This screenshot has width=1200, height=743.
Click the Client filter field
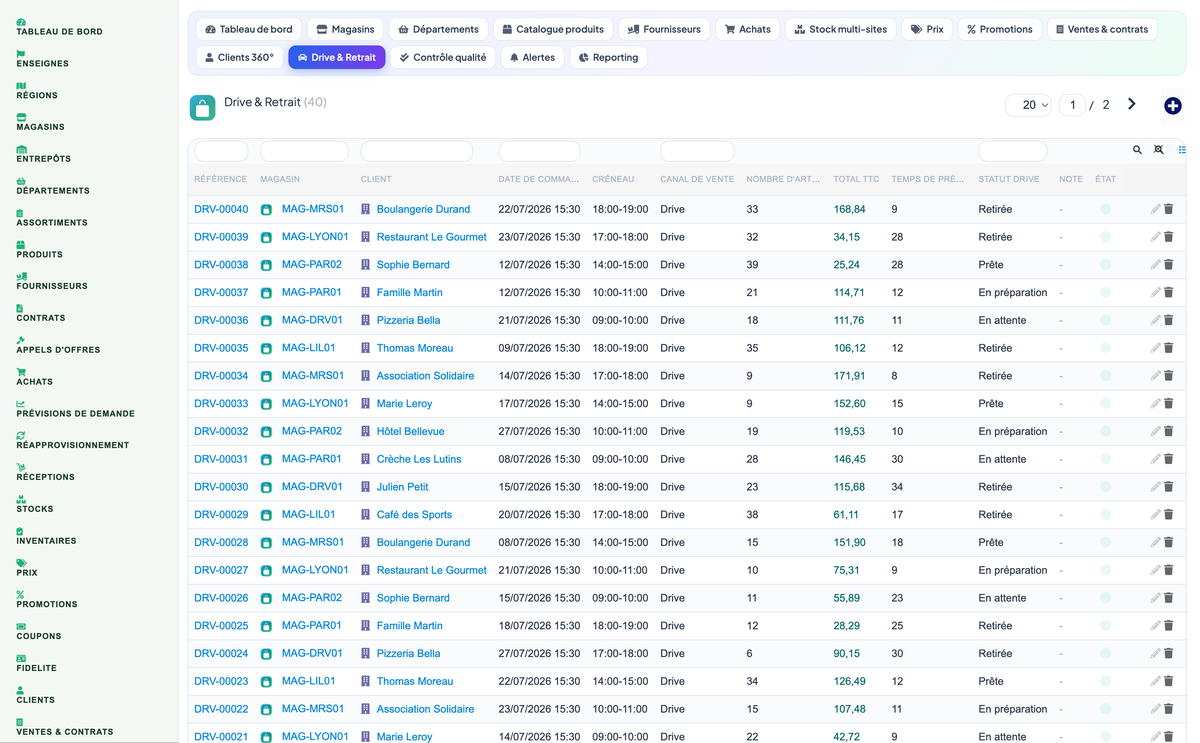click(x=417, y=151)
